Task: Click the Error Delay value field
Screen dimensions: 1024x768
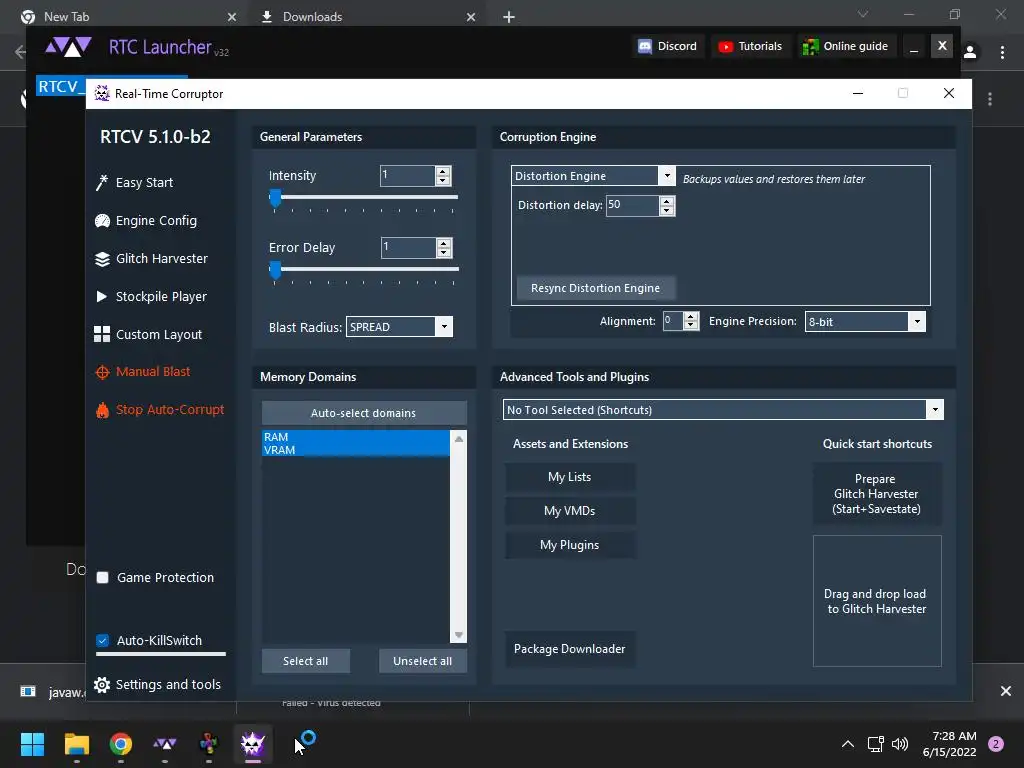Action: [x=408, y=248]
